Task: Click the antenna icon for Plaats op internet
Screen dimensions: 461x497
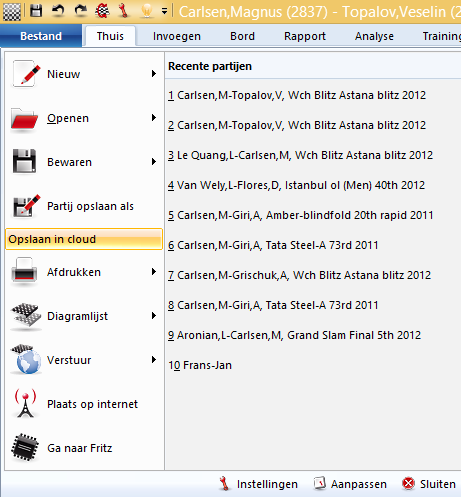Action: click(26, 404)
